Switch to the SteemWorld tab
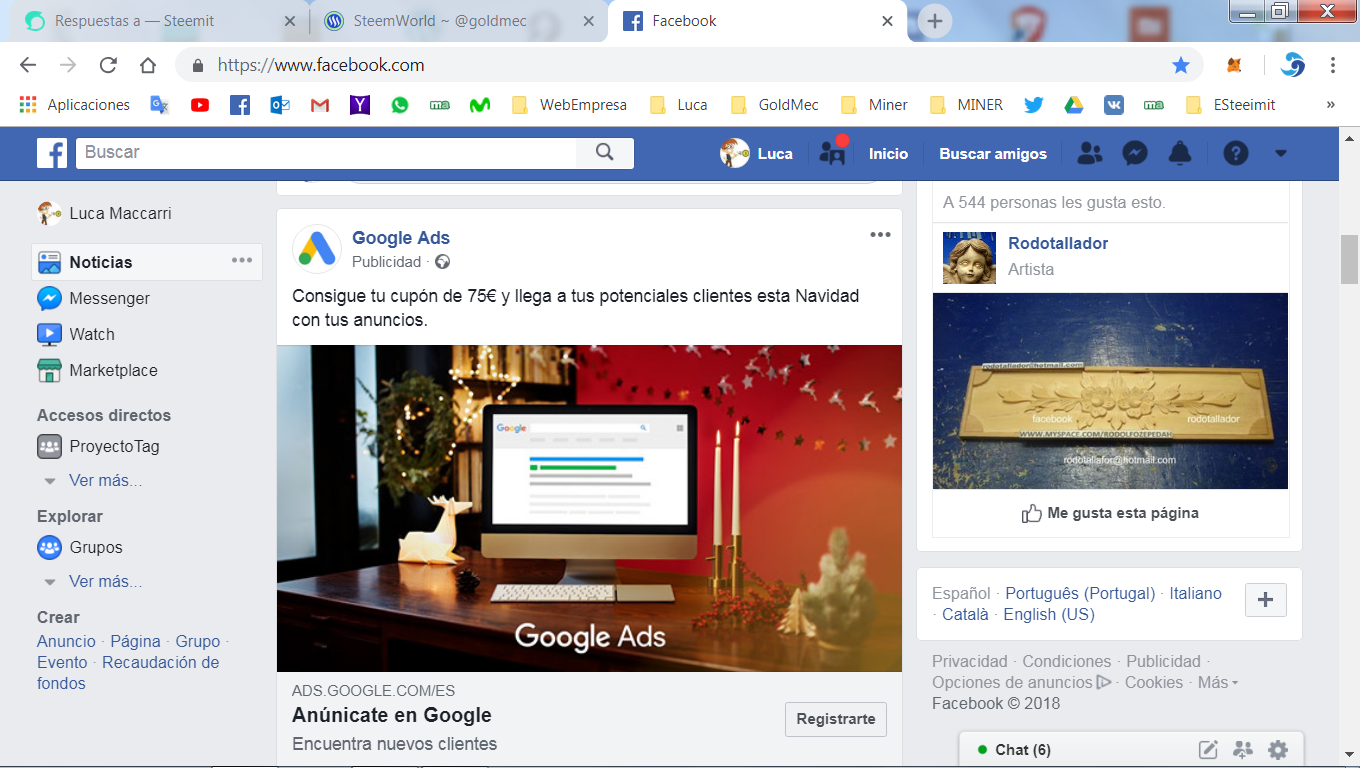Image resolution: width=1360 pixels, height=768 pixels. (458, 21)
